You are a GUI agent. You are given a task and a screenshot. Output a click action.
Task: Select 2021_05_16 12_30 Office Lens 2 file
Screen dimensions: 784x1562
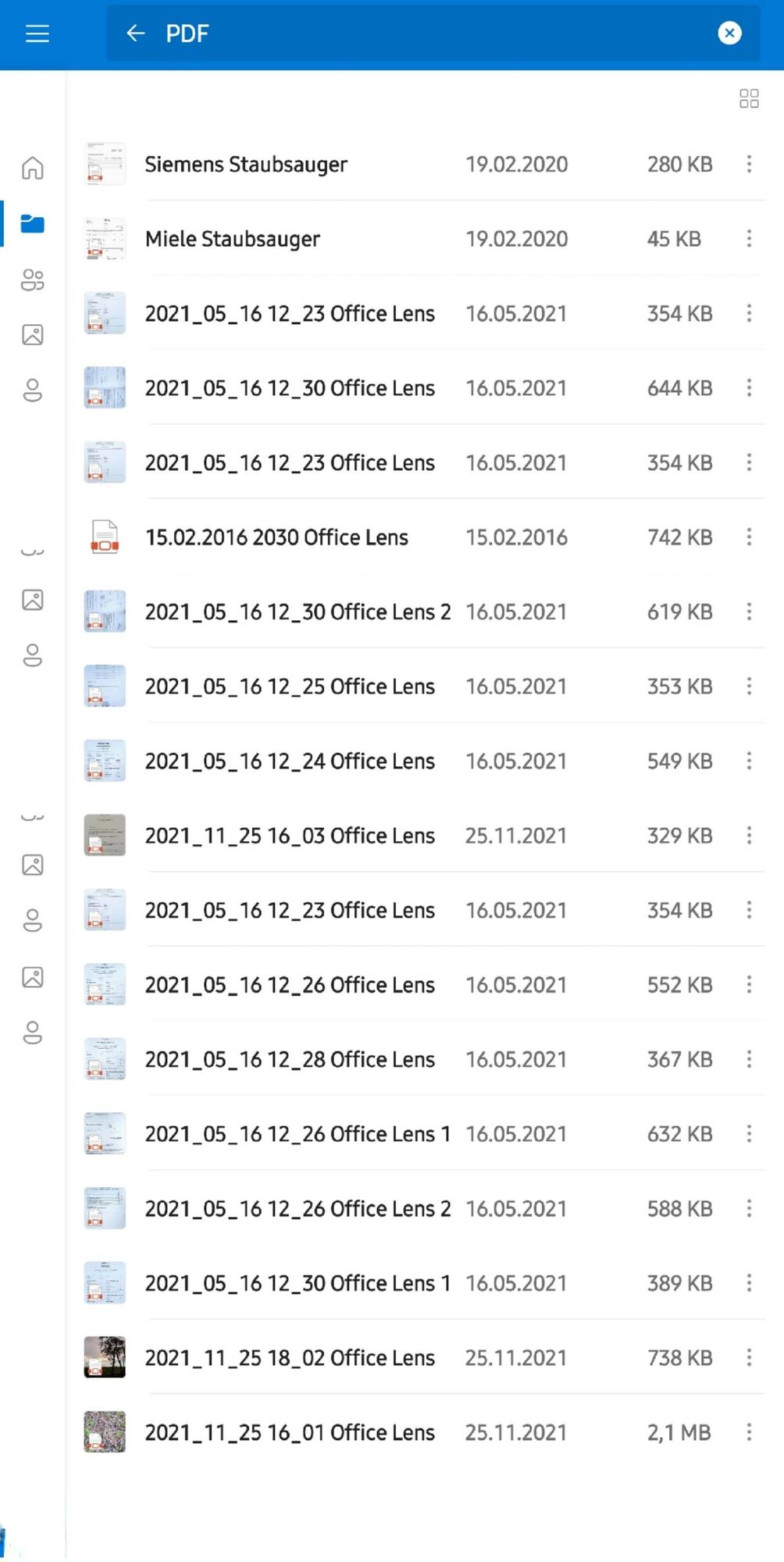pyautogui.click(x=298, y=612)
